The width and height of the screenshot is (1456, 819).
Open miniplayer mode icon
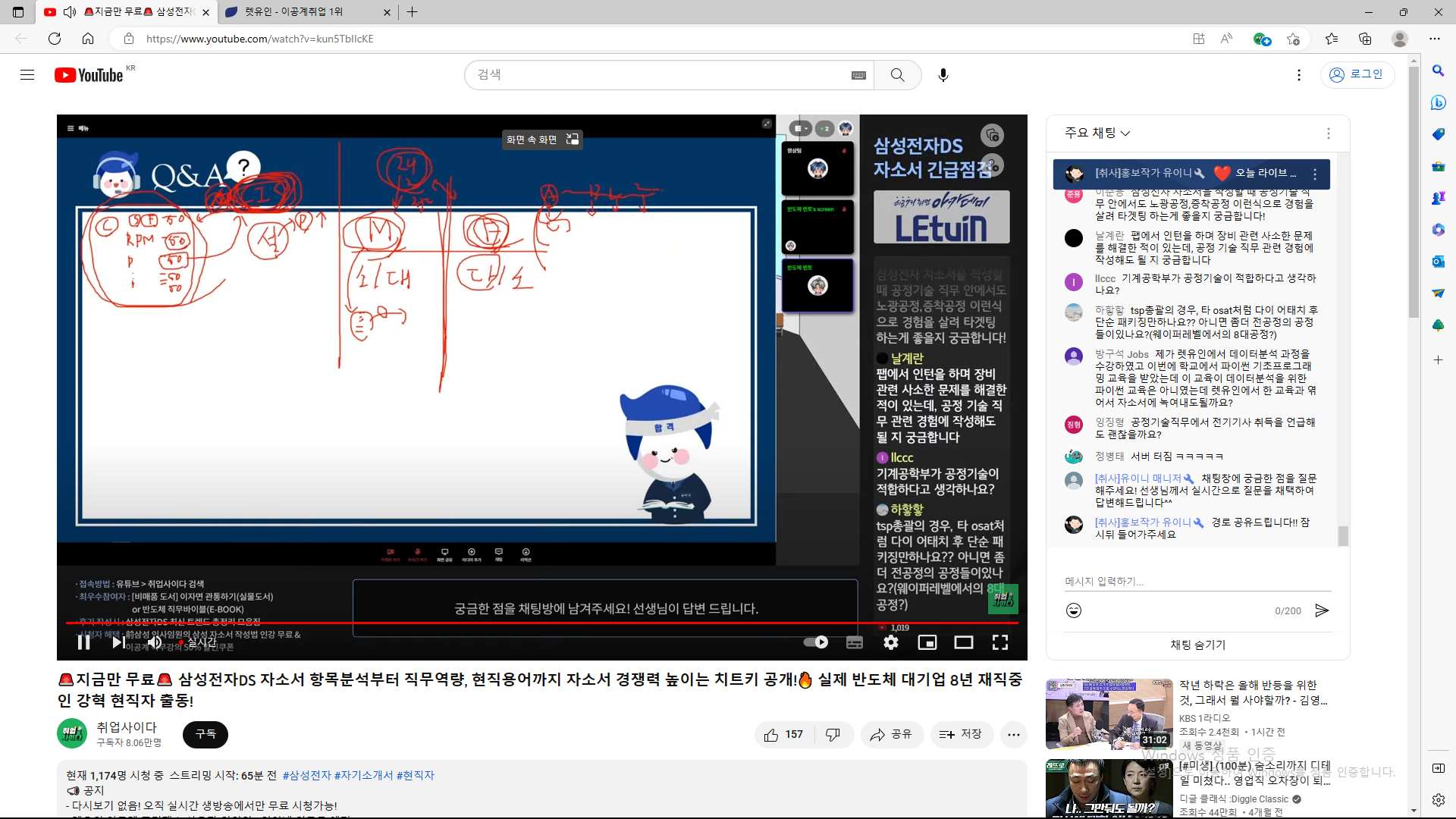tap(927, 642)
